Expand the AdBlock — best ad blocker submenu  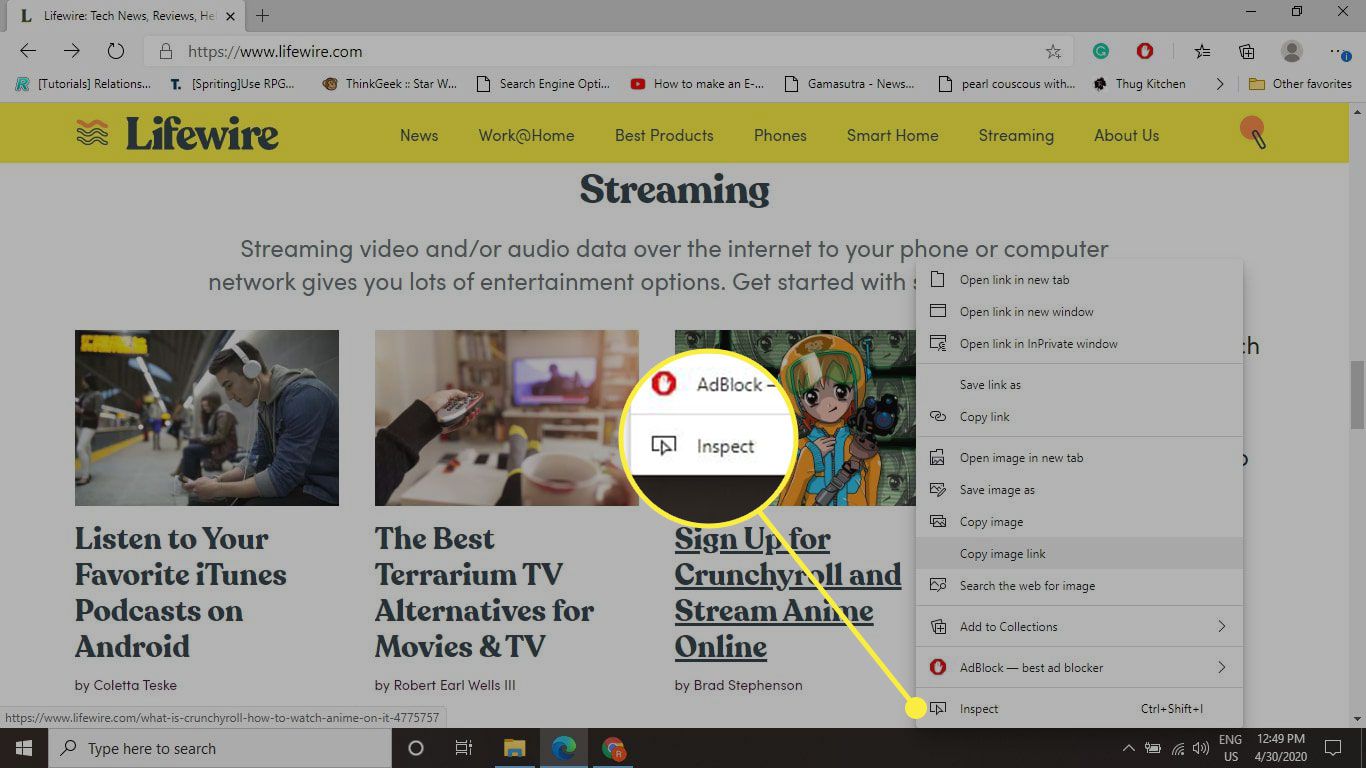[1079, 668]
